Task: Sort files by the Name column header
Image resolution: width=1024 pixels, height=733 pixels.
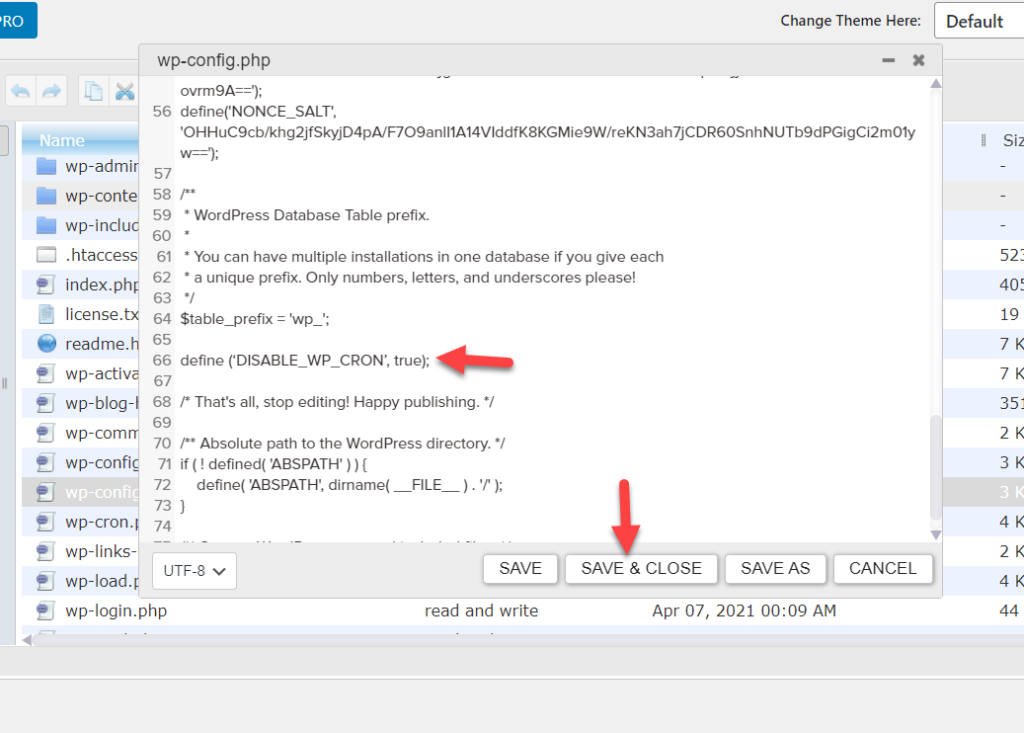Action: pos(62,140)
